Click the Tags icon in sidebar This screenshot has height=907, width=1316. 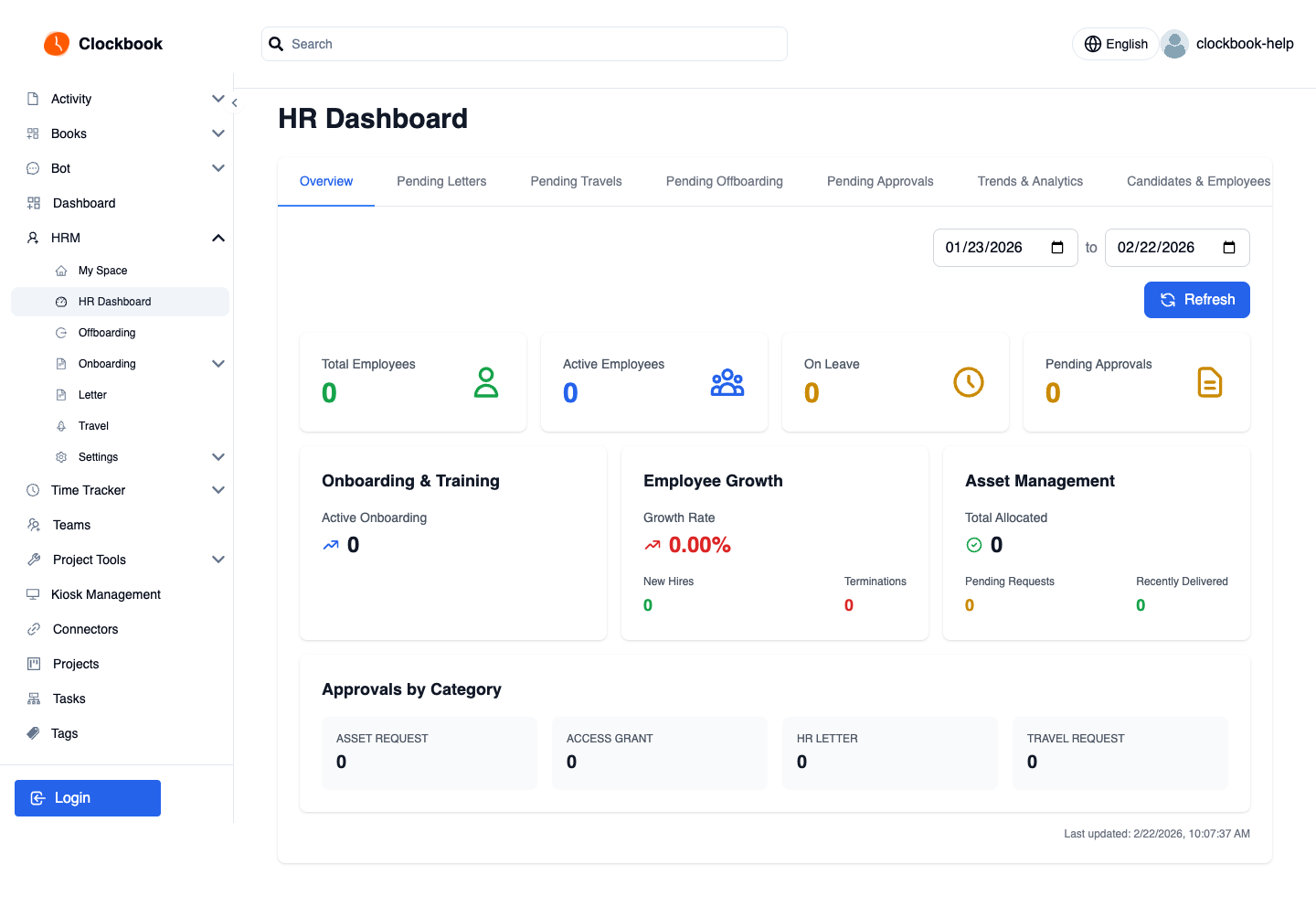(x=33, y=733)
